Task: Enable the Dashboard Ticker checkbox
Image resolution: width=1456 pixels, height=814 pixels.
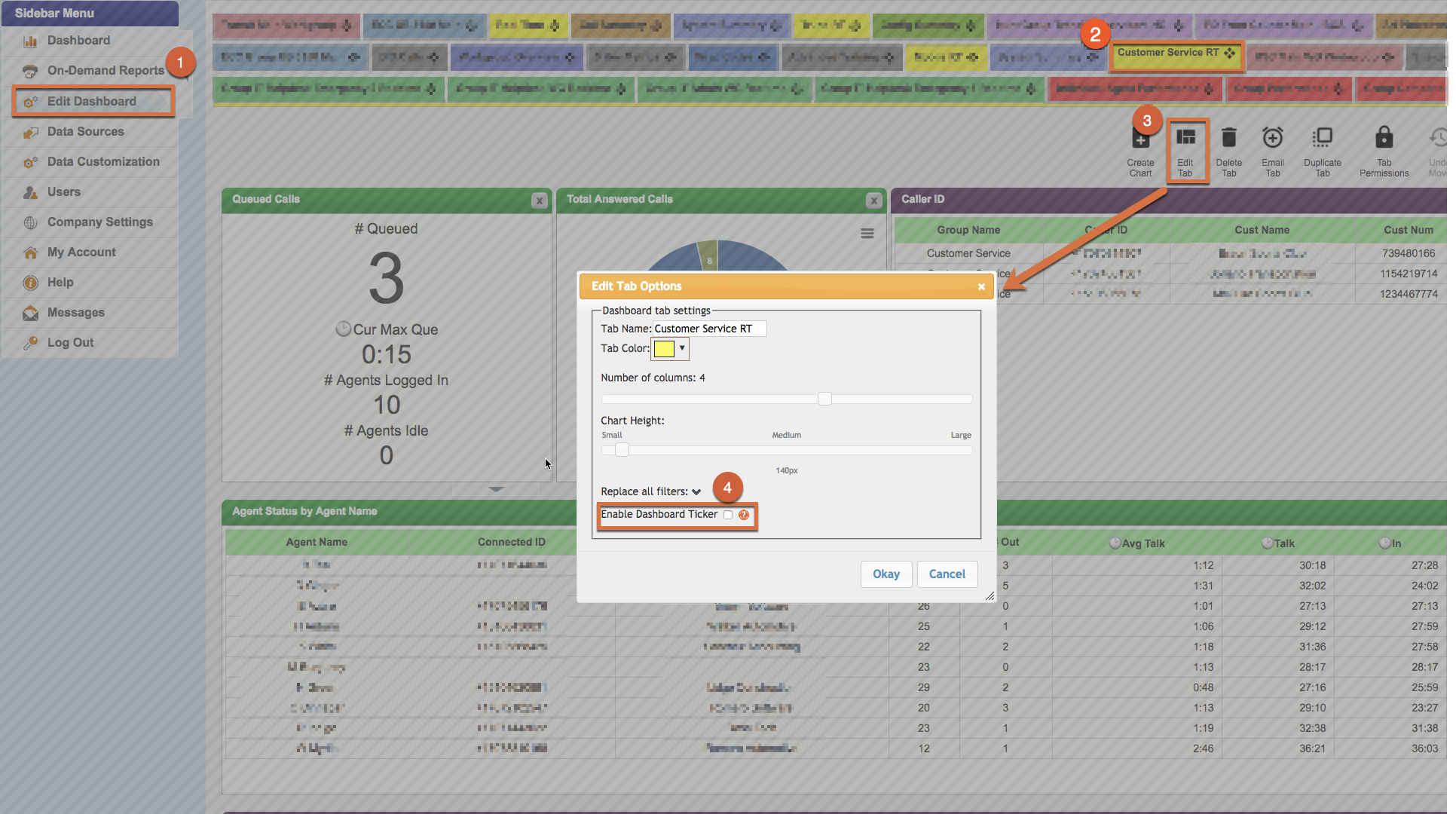Action: point(728,515)
